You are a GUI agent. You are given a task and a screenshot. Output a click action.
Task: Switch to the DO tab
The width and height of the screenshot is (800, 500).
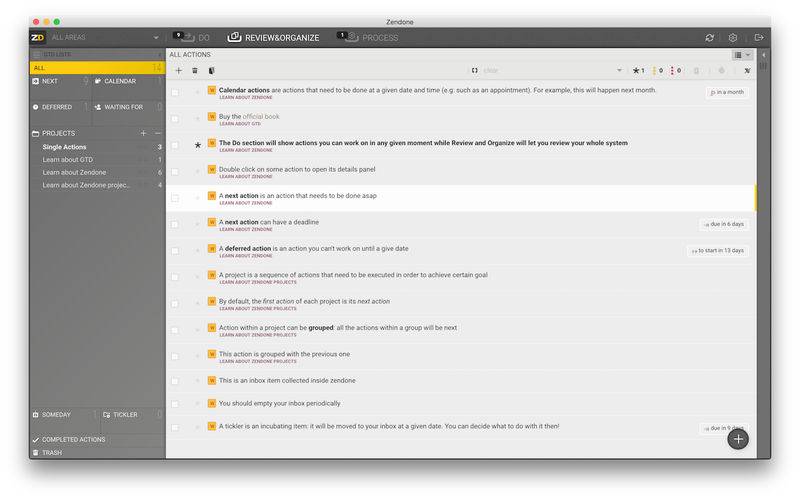click(192, 37)
